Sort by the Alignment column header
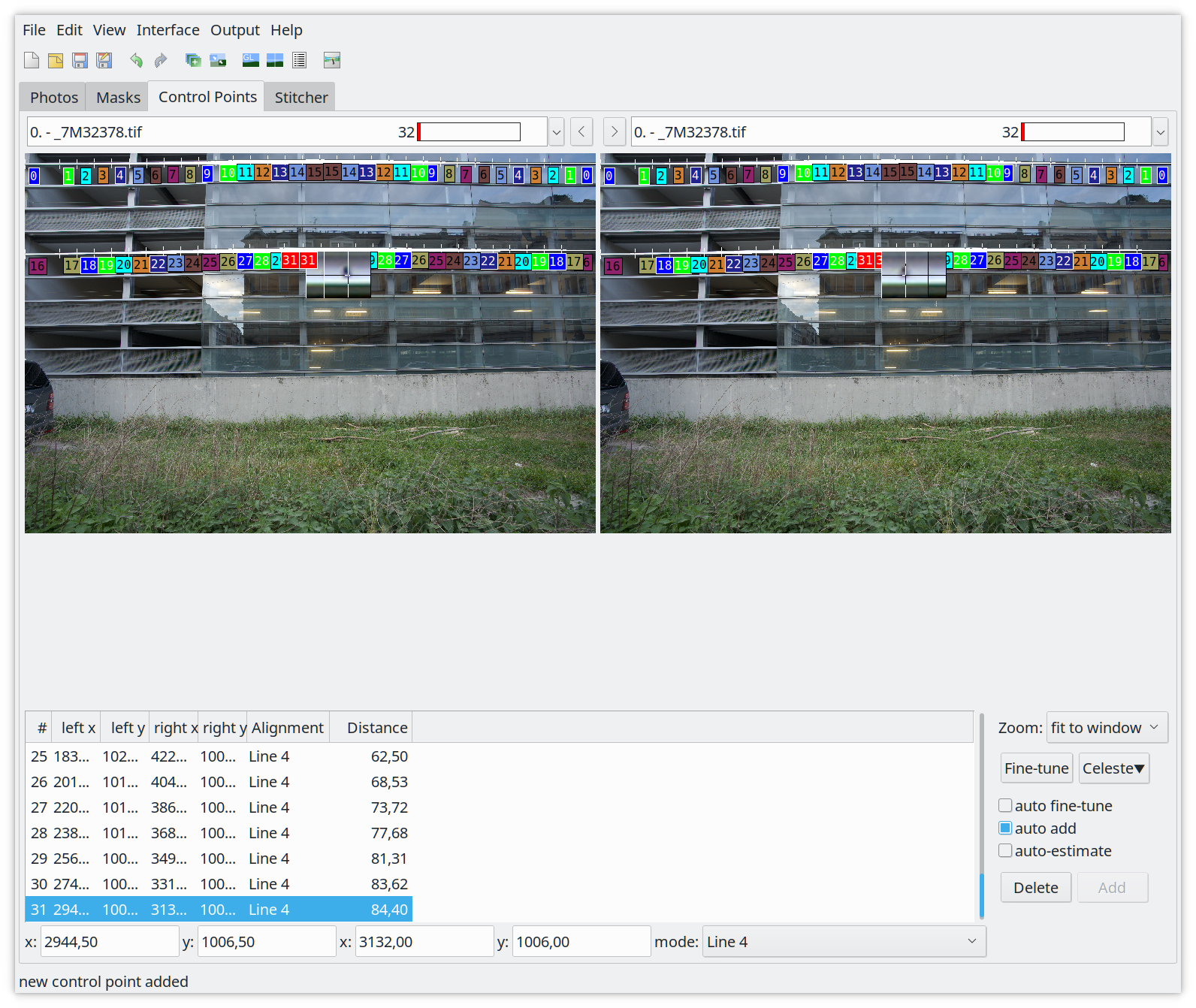Viewport: 1196px width, 1008px height. point(288,727)
